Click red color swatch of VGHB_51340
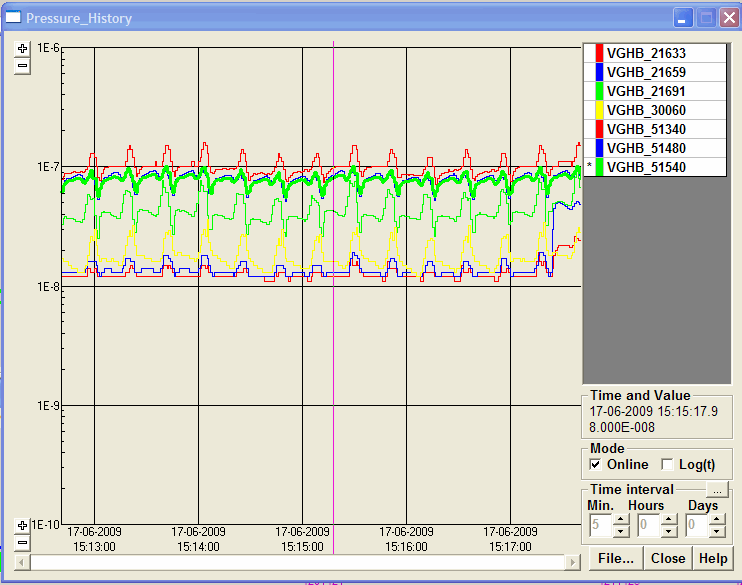This screenshot has width=742, height=585. point(599,129)
